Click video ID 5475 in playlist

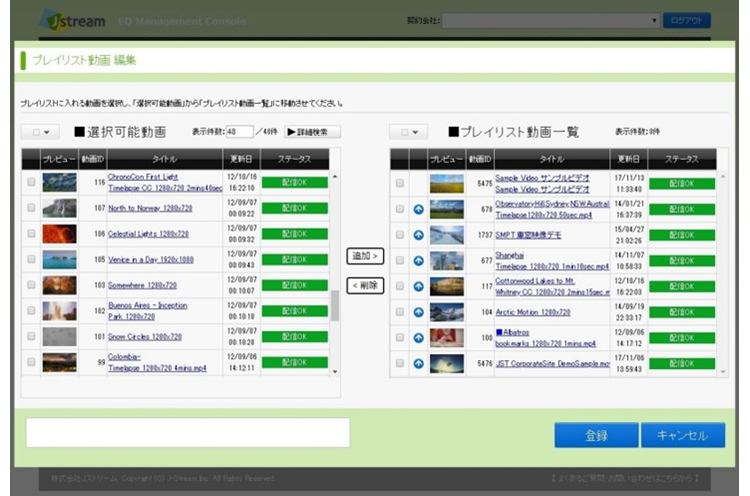[x=485, y=183]
